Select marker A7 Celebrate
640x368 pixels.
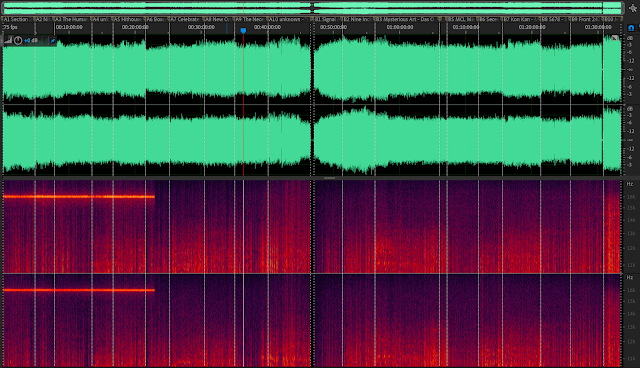185,19
